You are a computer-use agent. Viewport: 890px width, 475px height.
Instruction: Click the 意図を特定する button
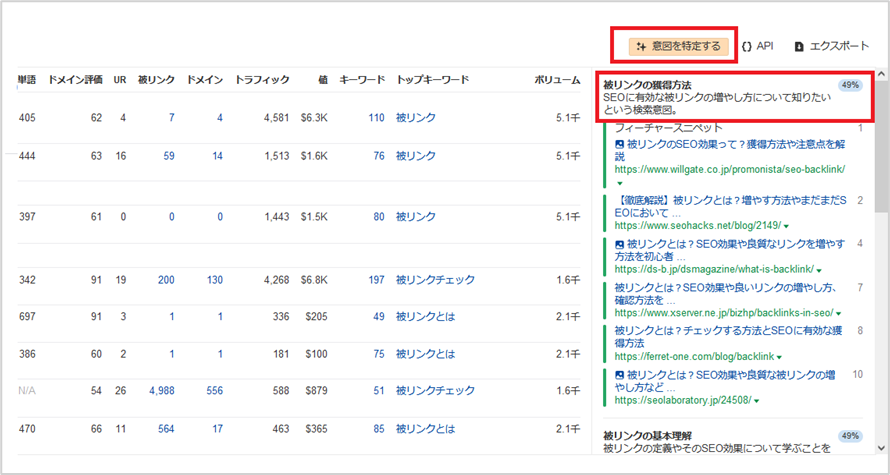coord(679,47)
